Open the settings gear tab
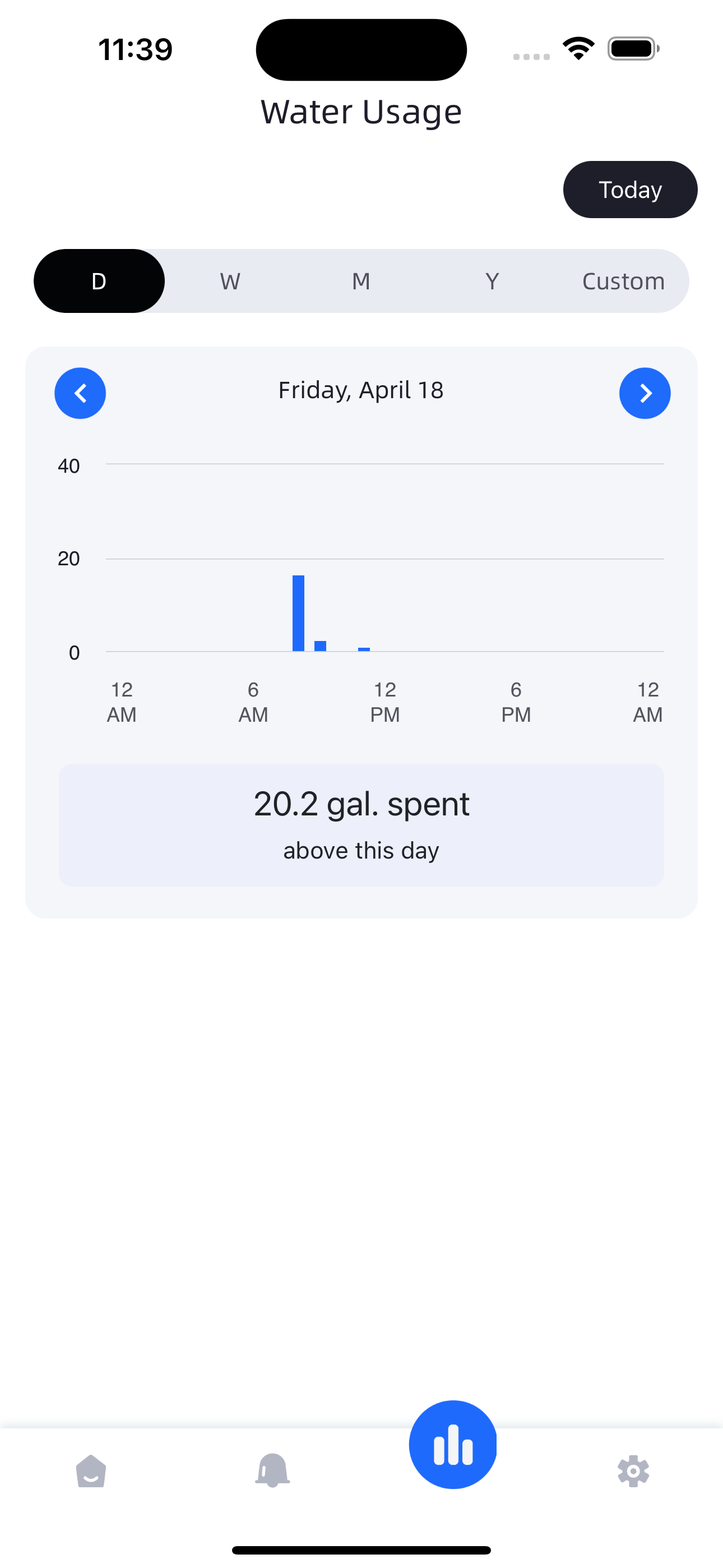Screen dimensions: 723x1568 (x=633, y=1471)
